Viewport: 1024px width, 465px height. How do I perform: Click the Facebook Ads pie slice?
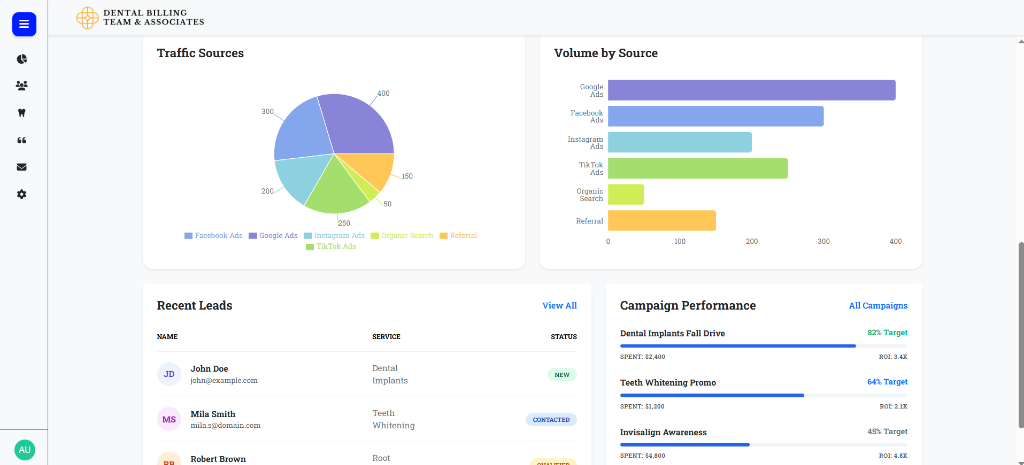click(300, 131)
